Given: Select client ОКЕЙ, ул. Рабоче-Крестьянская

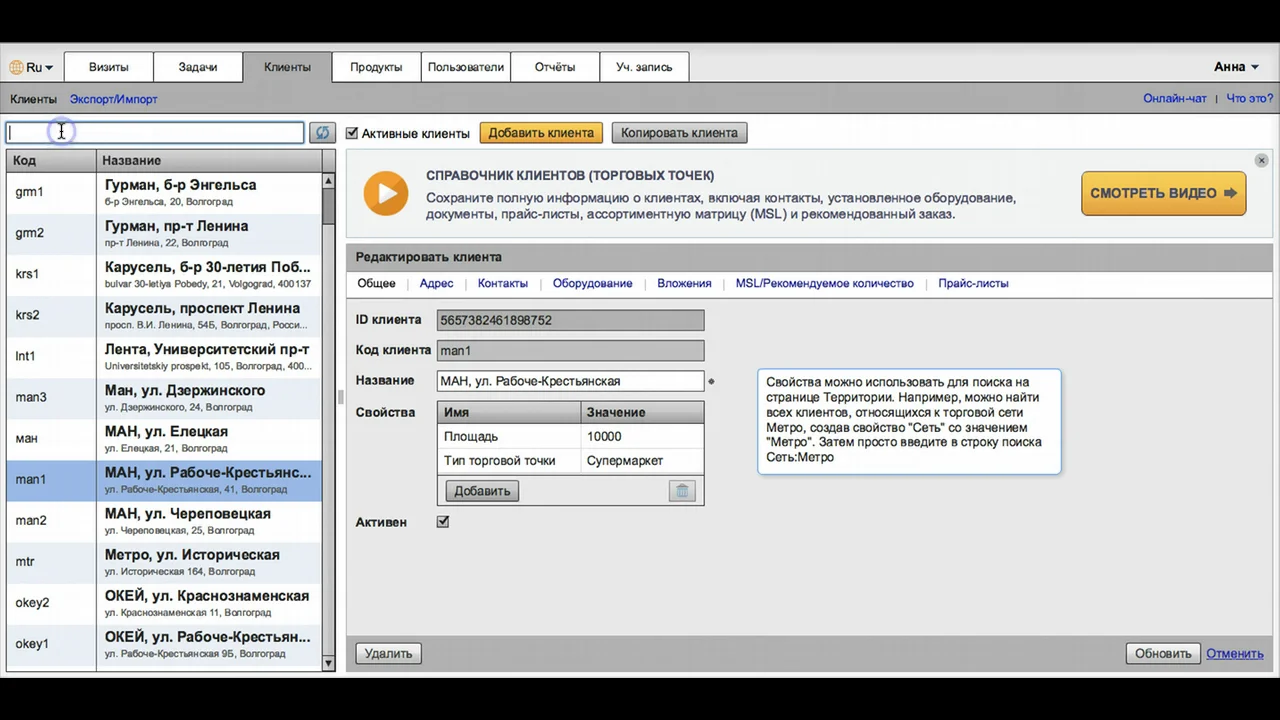Looking at the screenshot, I should pos(164,643).
